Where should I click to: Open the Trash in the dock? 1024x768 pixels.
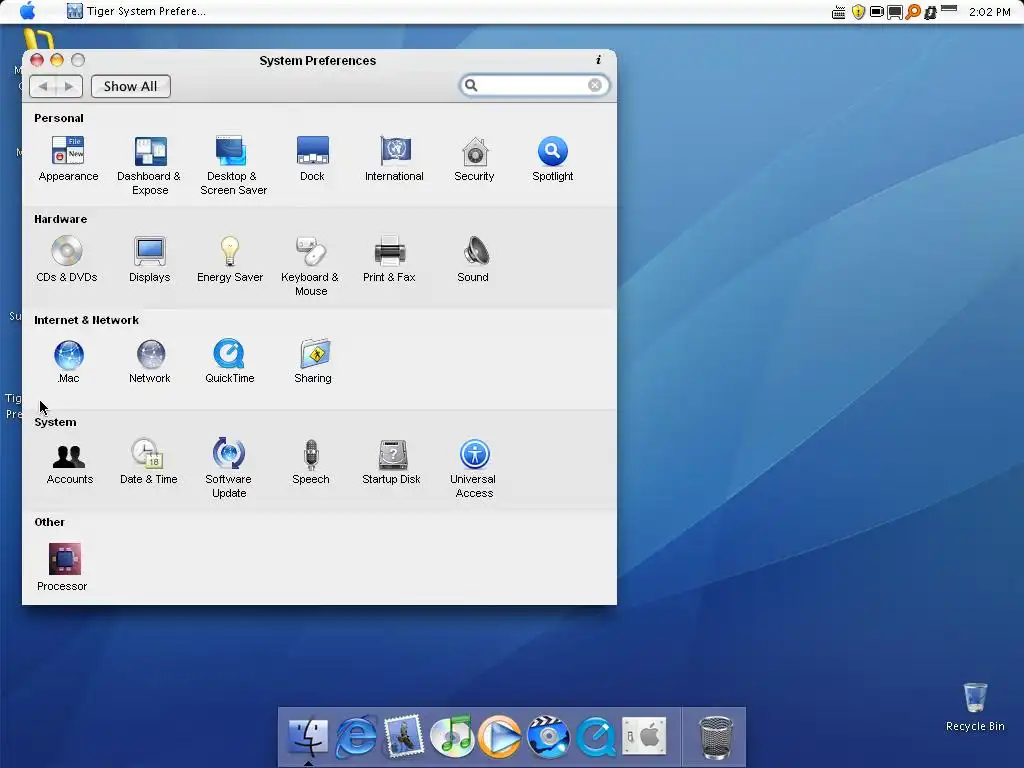716,738
